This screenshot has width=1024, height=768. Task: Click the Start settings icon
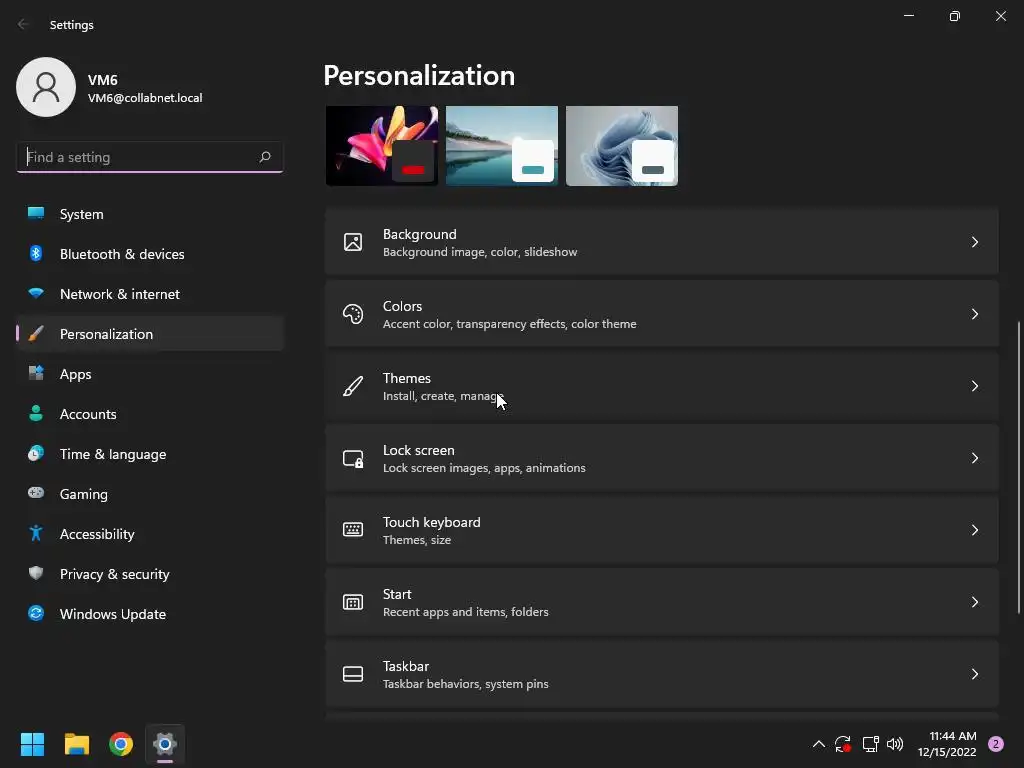[353, 602]
